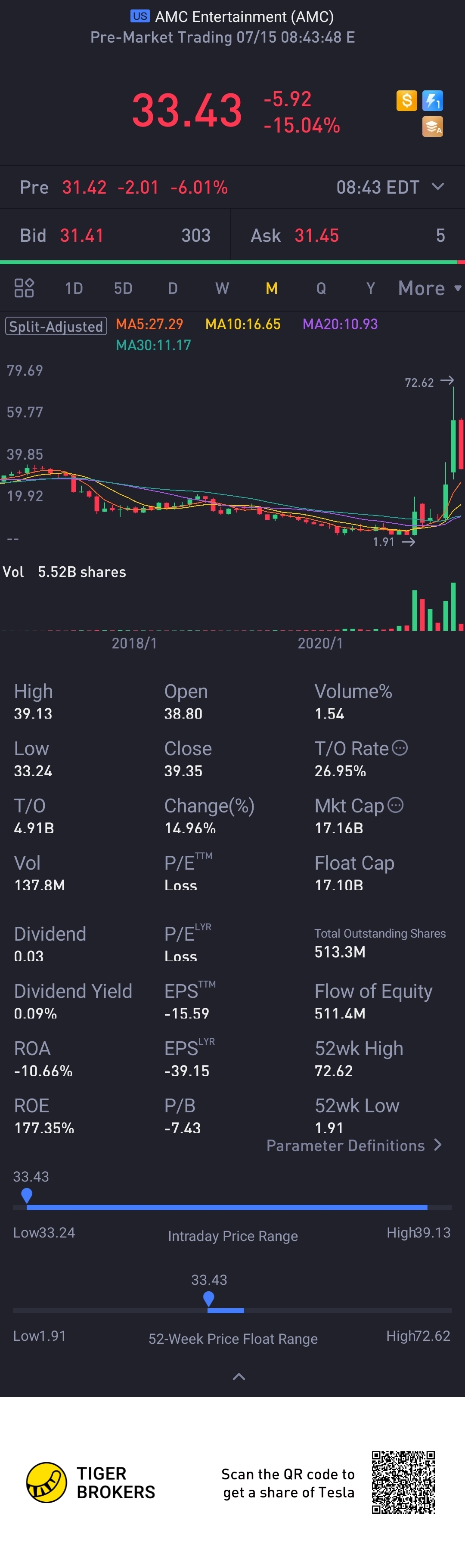Tap the intraday price range marker

27,1195
